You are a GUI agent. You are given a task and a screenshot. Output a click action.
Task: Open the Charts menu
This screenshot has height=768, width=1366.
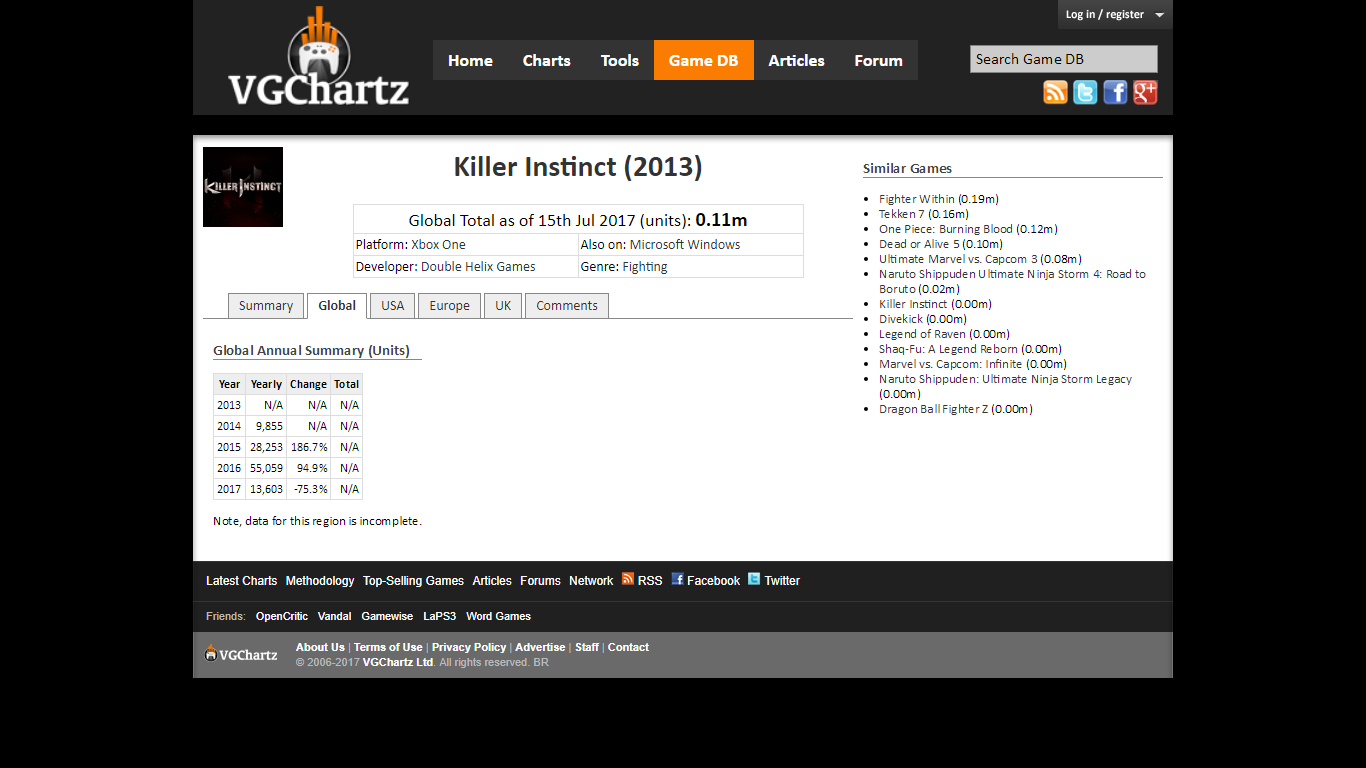[x=546, y=60]
